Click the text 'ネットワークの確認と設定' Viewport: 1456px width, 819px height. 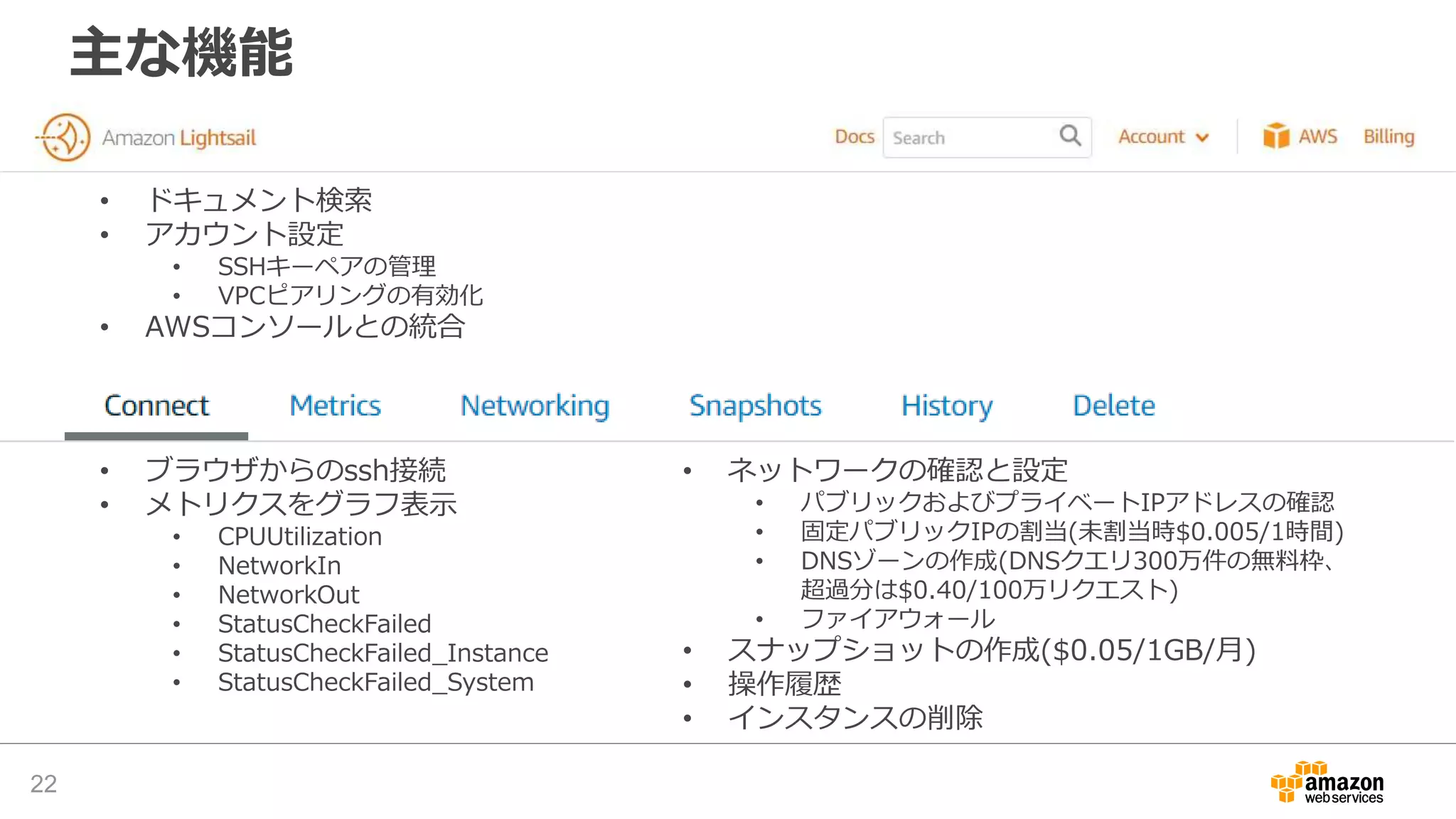click(897, 470)
